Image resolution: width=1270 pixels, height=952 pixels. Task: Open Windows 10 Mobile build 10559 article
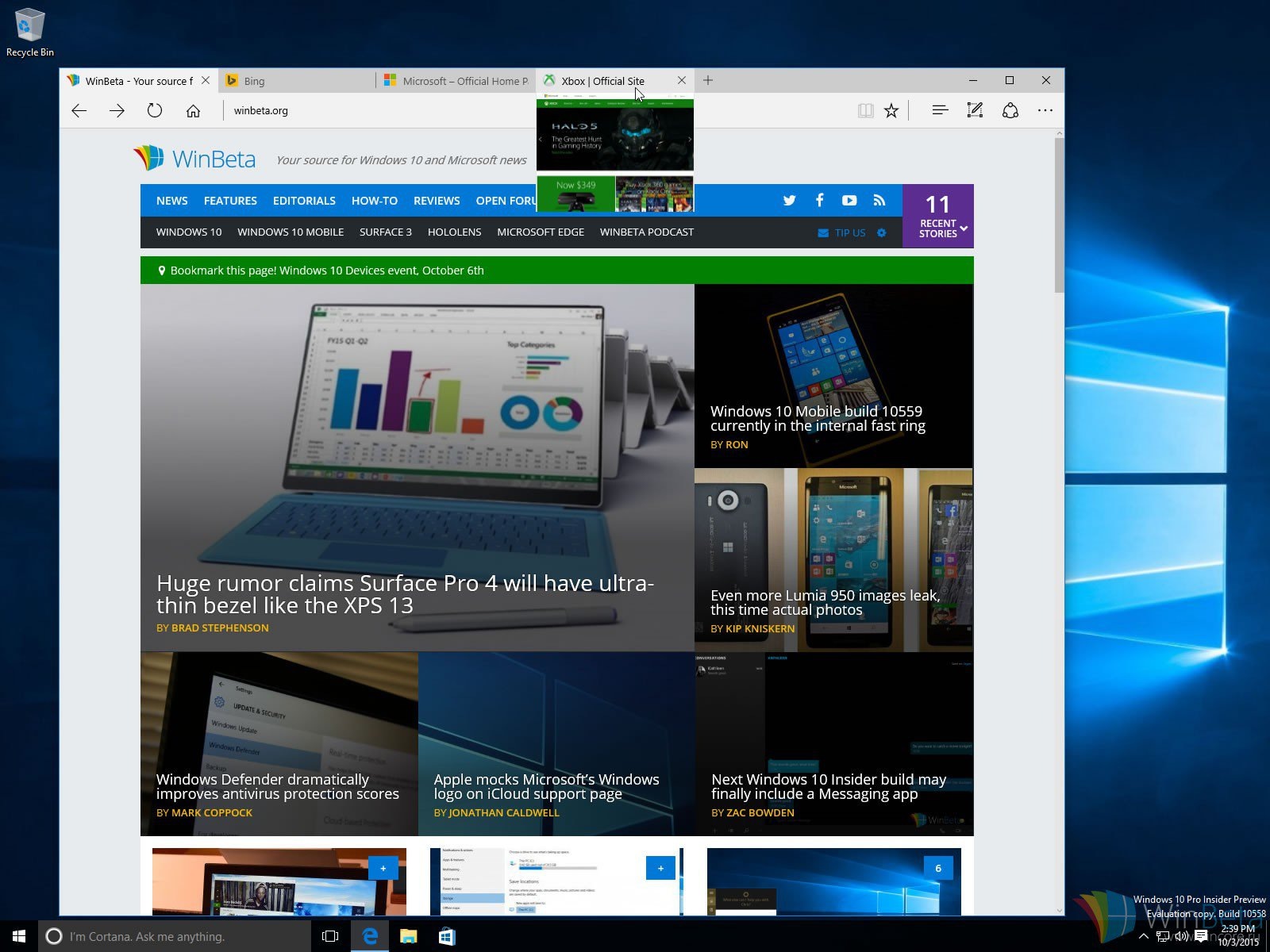point(818,418)
